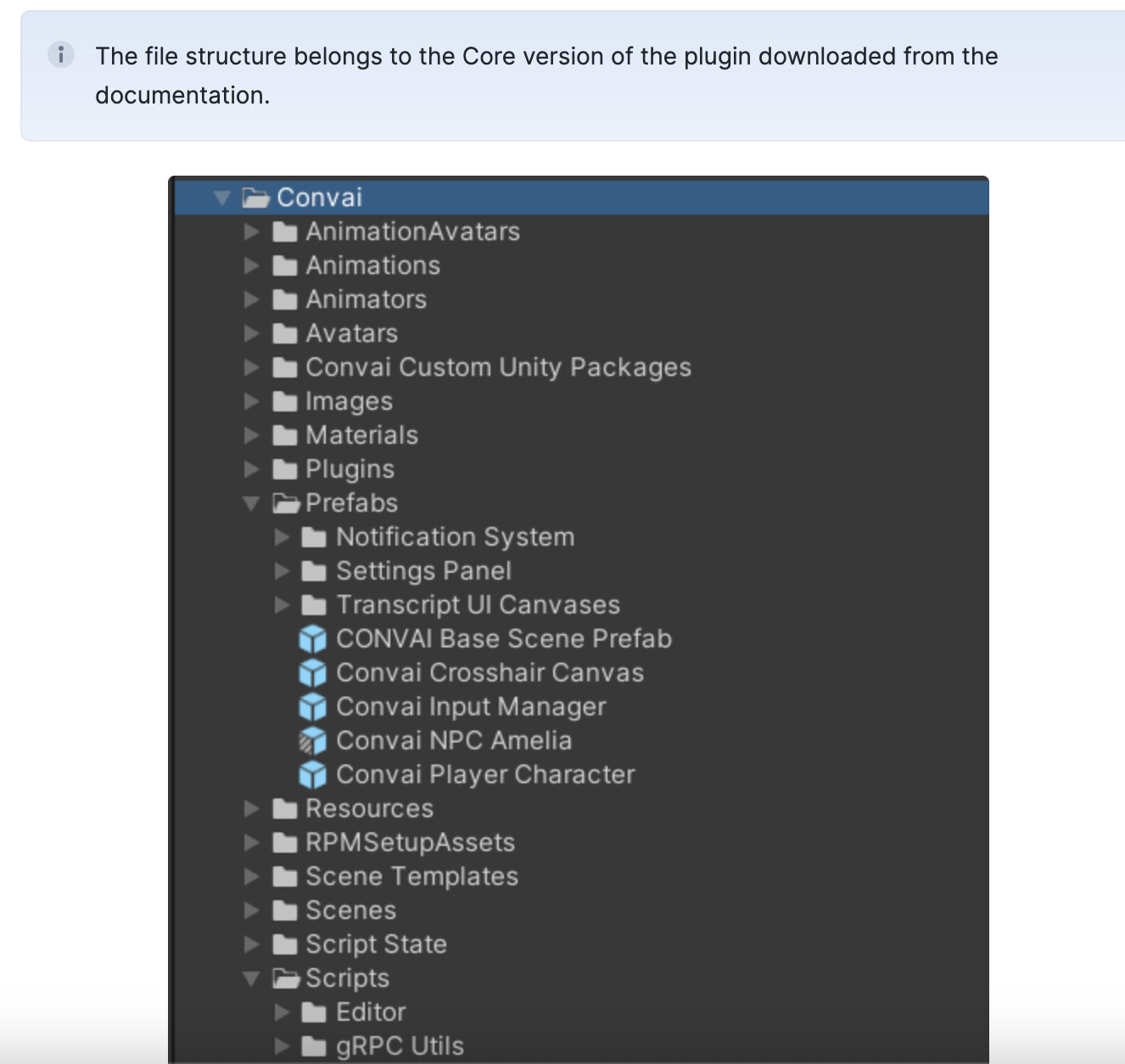1125x1064 pixels.
Task: Expand the AnimationAvatars folder arrow
Action: pos(251,232)
